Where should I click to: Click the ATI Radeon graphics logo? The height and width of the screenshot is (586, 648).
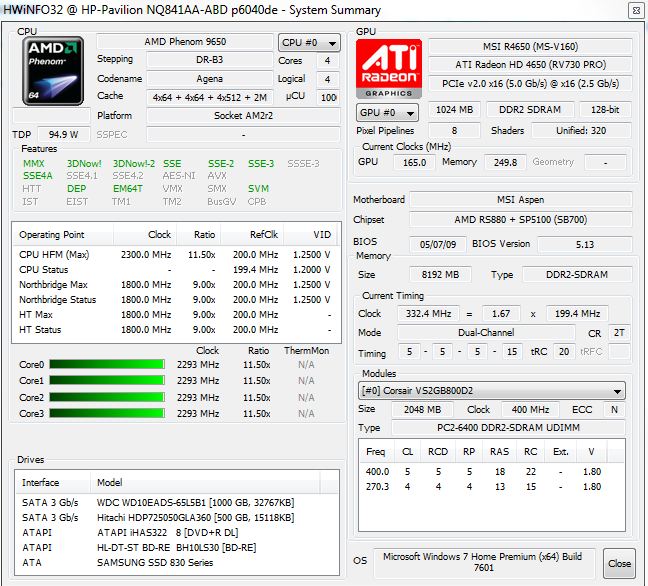[x=388, y=69]
